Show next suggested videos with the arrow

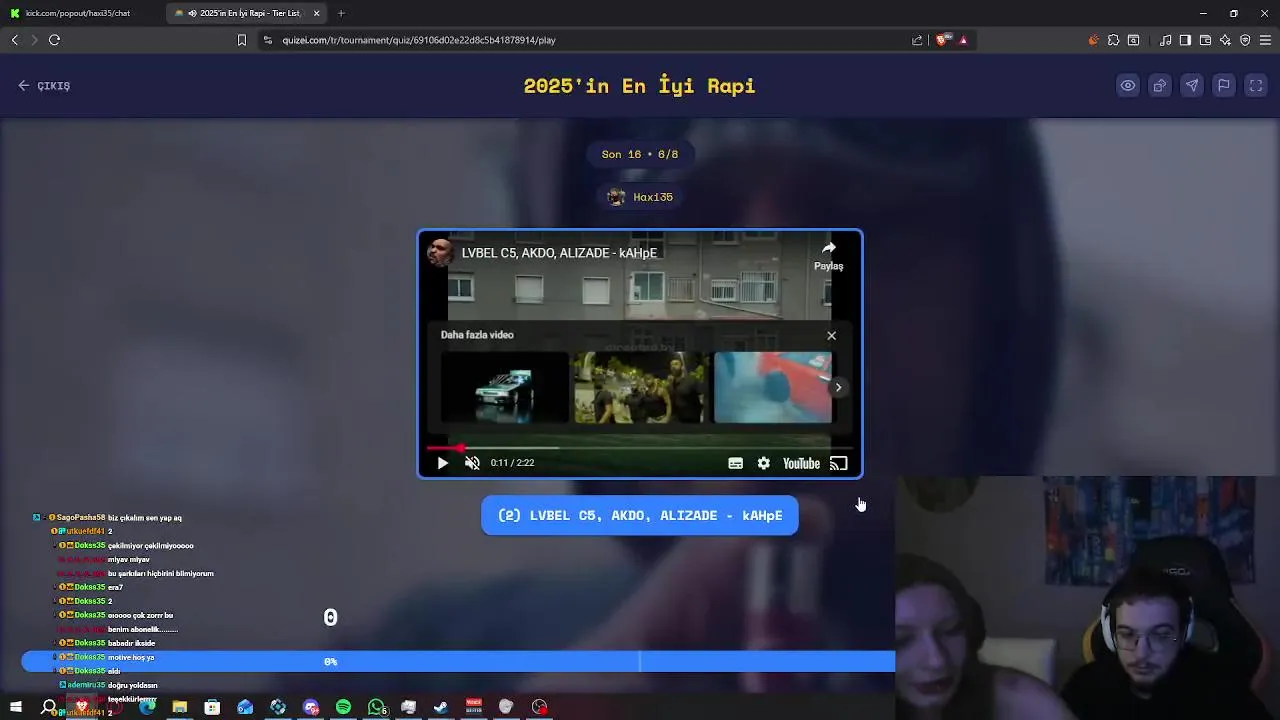pos(838,388)
